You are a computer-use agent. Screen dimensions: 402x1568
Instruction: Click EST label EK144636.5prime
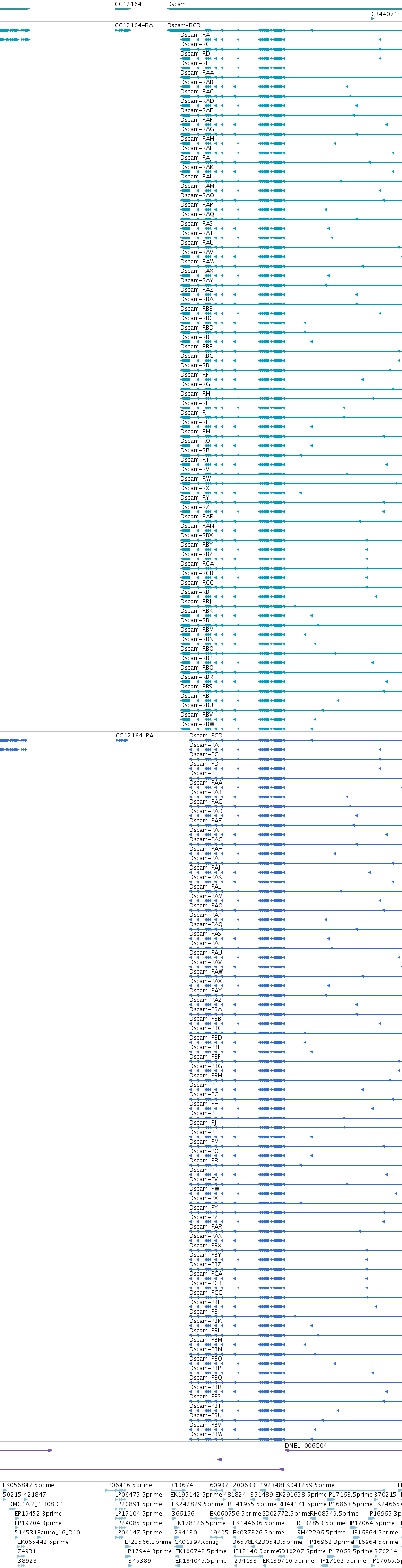click(258, 1523)
